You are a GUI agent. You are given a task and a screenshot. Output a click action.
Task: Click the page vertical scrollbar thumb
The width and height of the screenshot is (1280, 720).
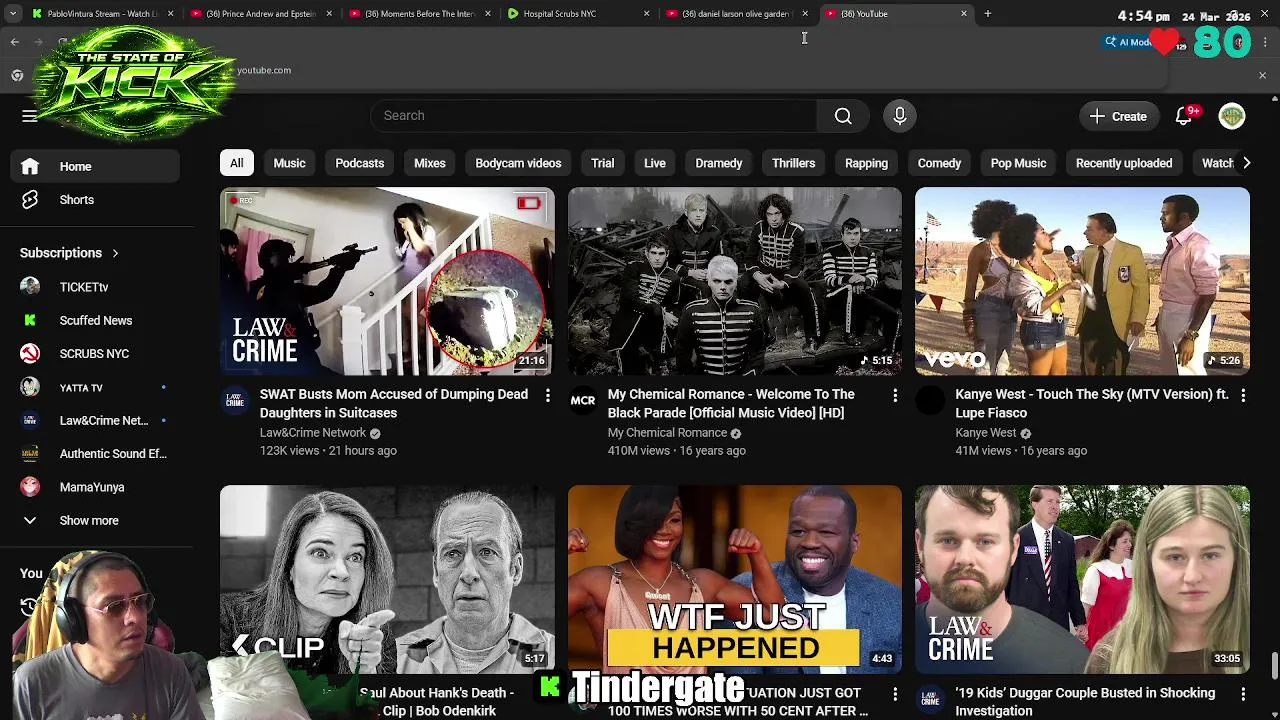1274,665
